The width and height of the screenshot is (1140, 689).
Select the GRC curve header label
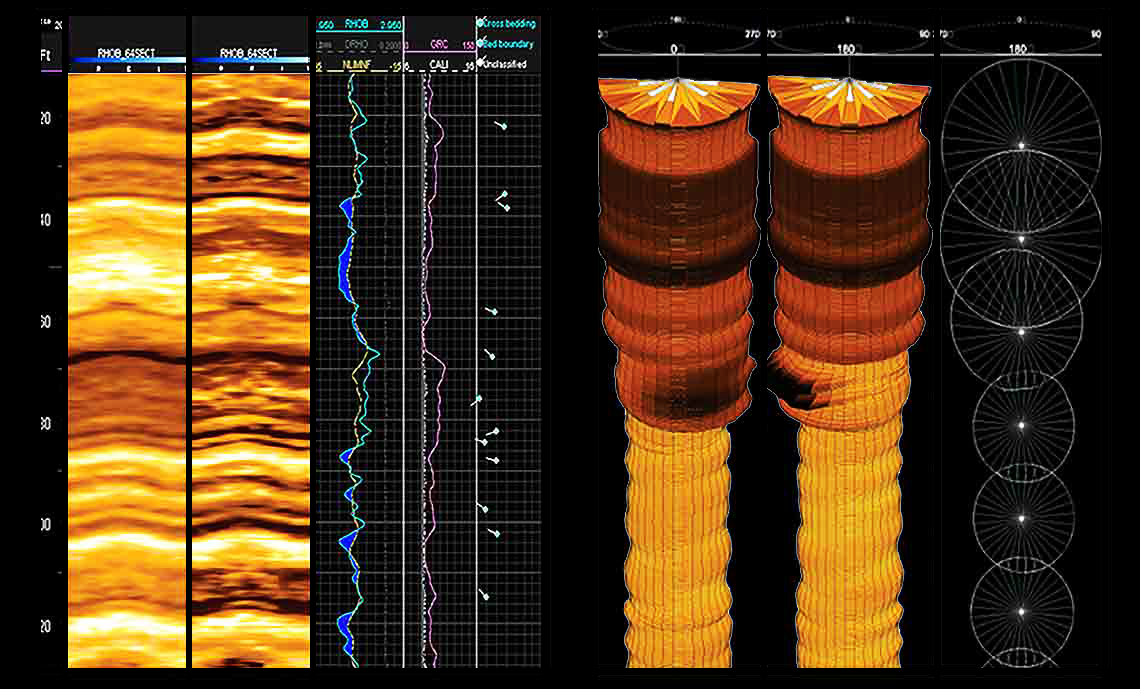[x=438, y=45]
